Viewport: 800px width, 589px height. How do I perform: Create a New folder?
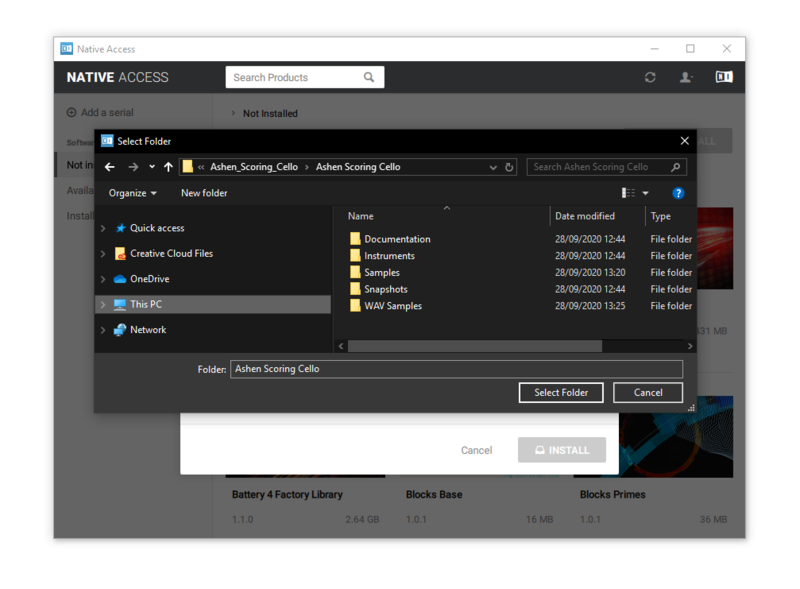pos(204,193)
